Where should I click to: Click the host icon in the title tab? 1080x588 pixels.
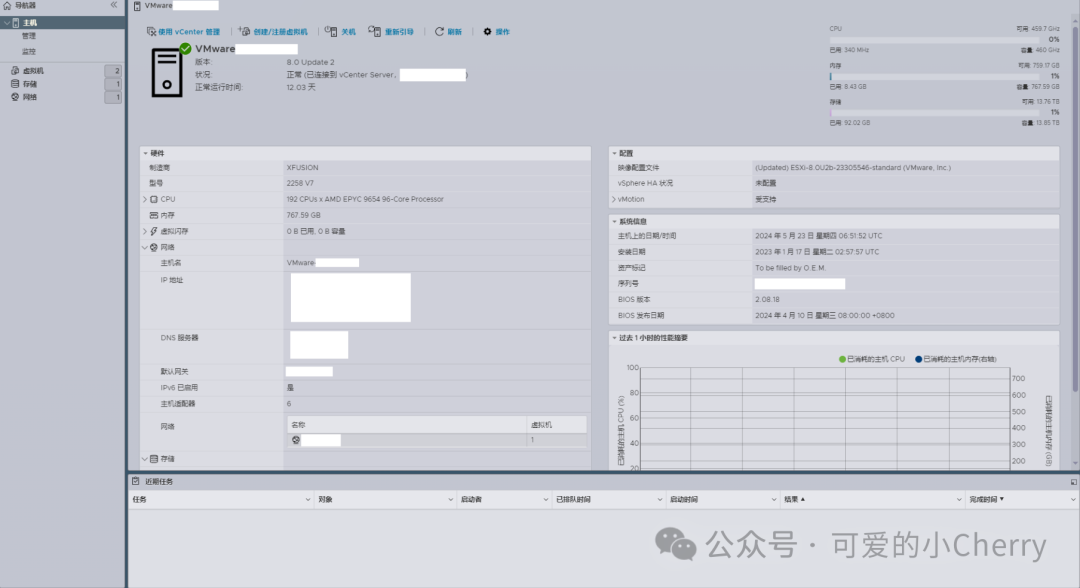[x=137, y=6]
